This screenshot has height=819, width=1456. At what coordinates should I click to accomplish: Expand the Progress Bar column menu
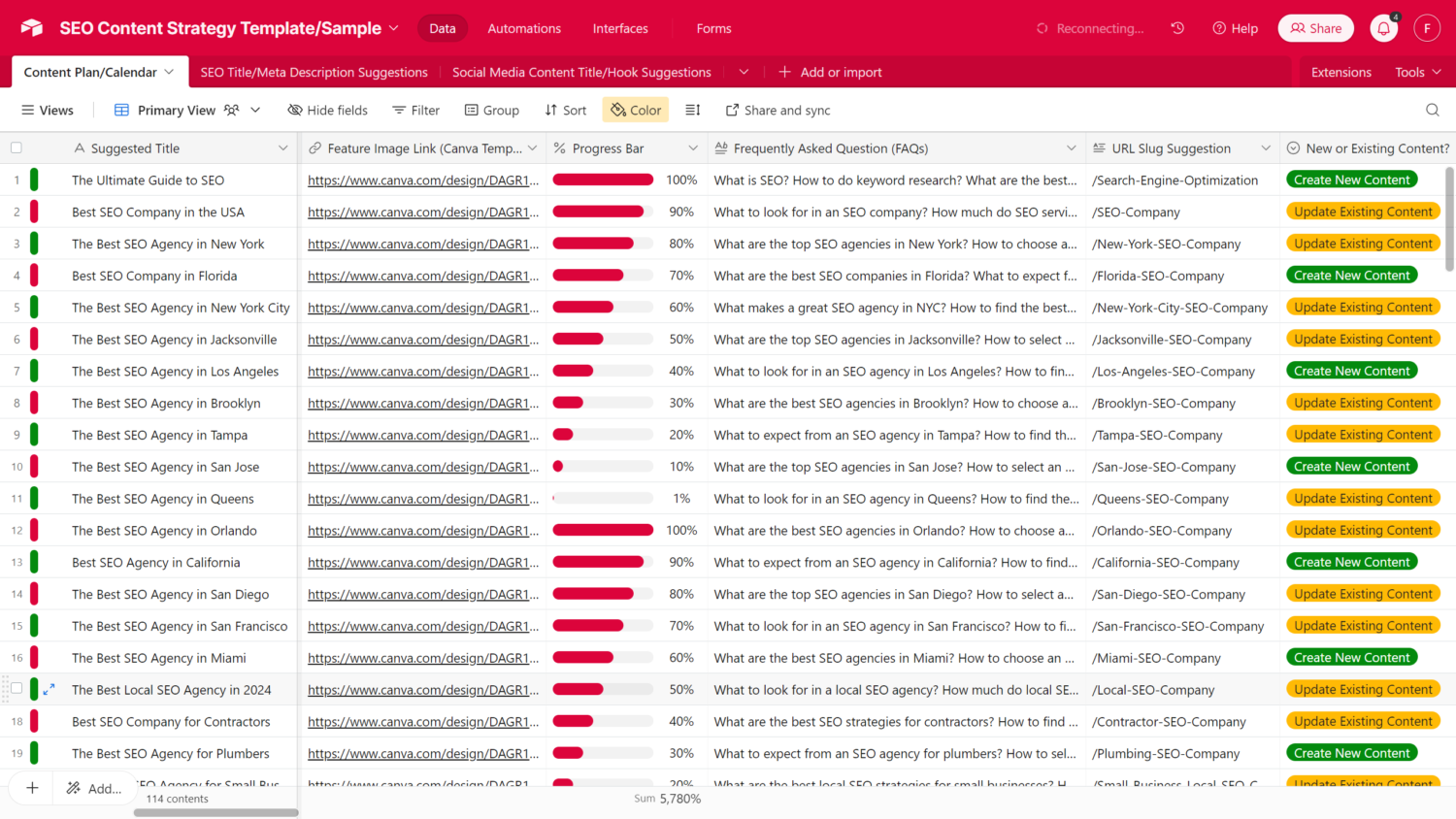click(693, 148)
